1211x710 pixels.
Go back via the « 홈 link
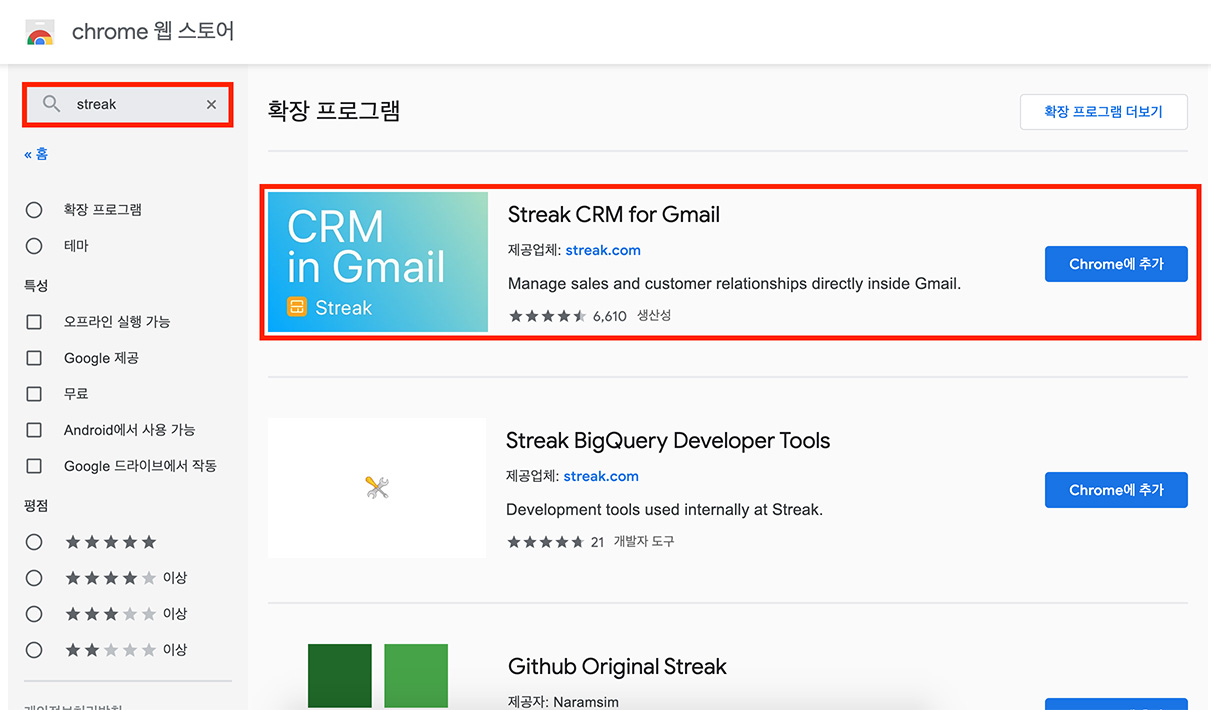pos(36,154)
